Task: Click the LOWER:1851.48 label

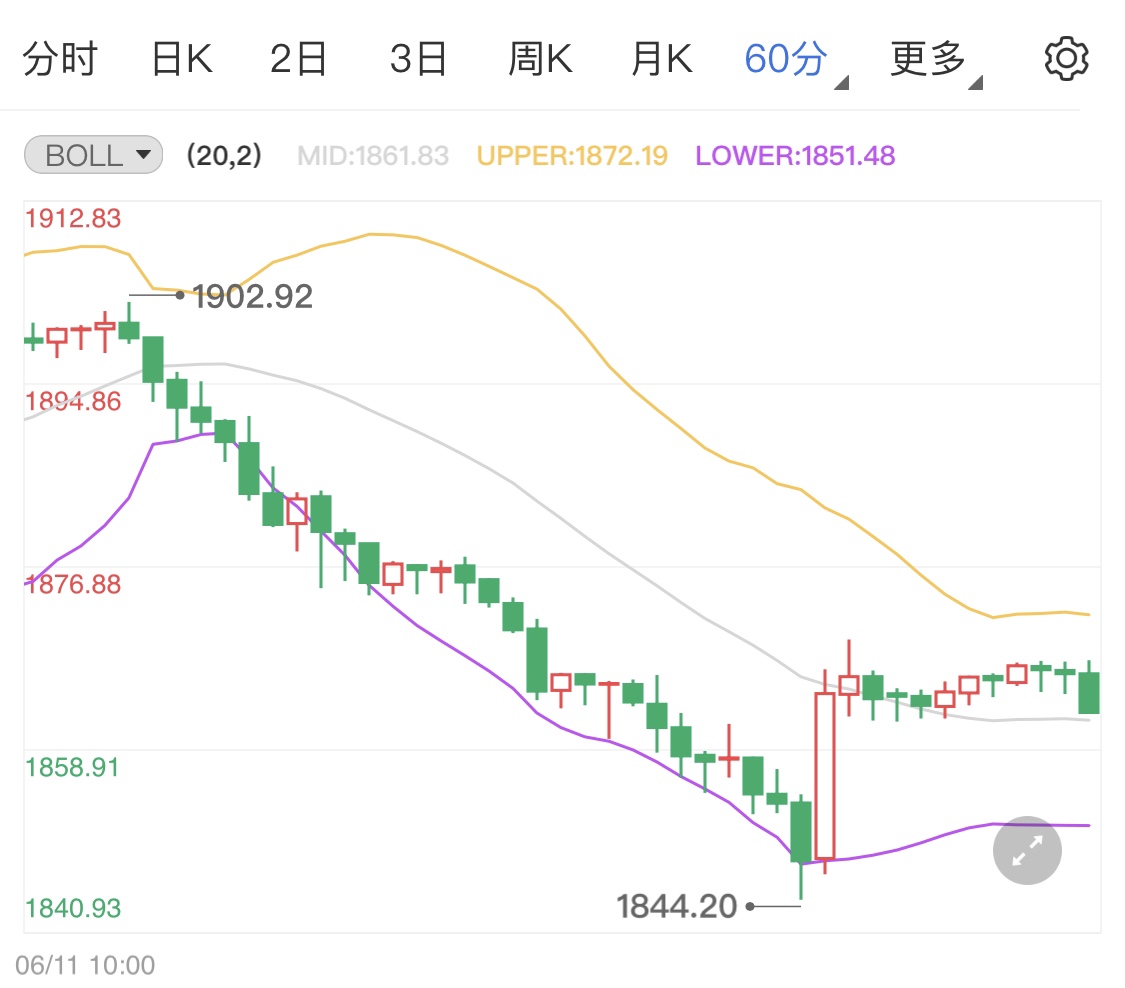Action: [x=795, y=156]
